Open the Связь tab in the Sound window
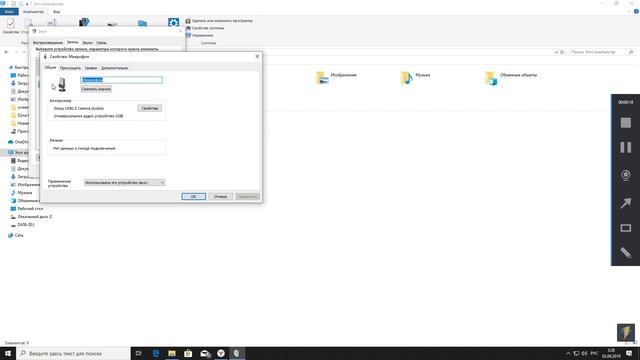Viewport: 640px width, 360px height. [101, 42]
